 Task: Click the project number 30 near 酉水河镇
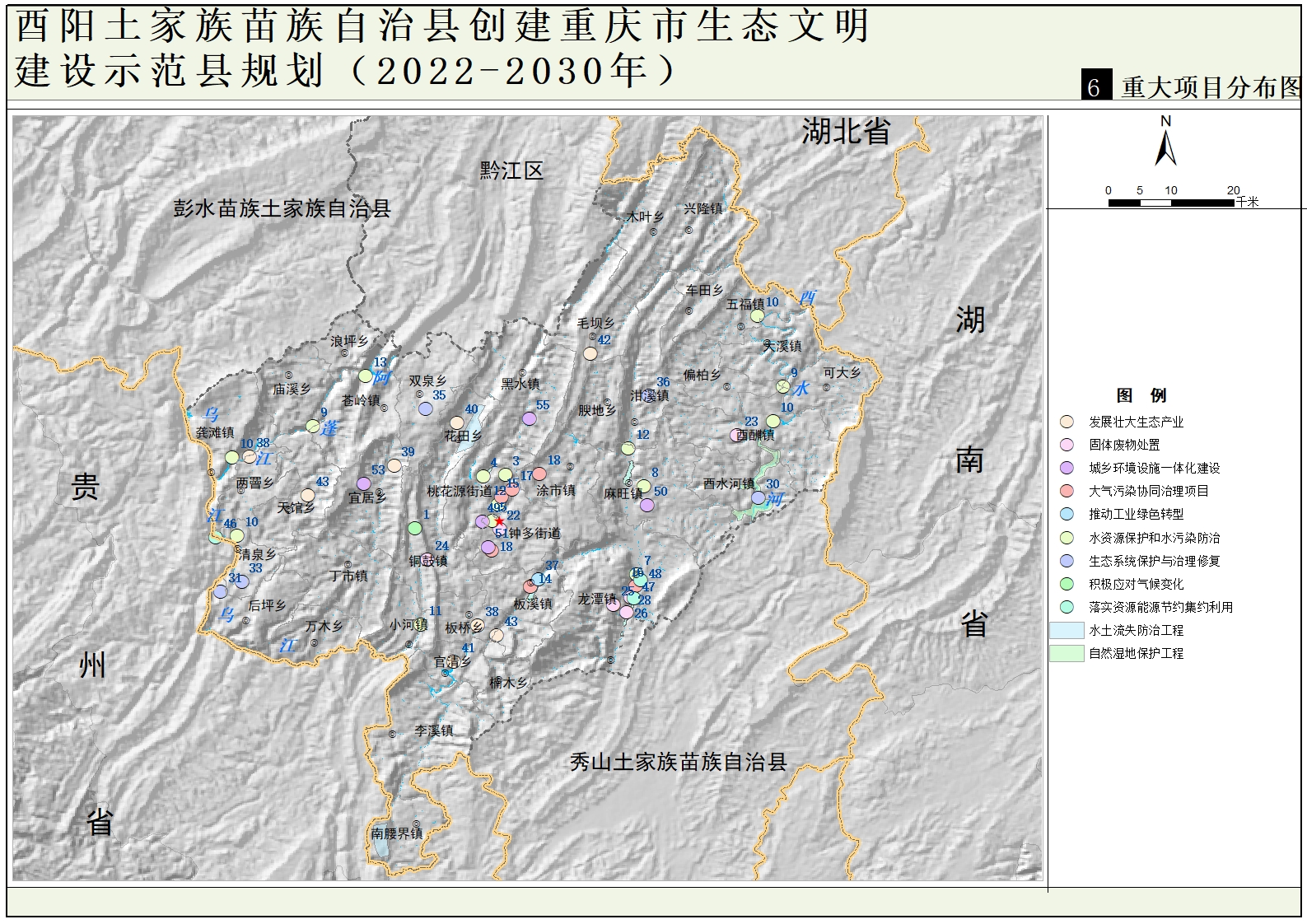point(773,484)
